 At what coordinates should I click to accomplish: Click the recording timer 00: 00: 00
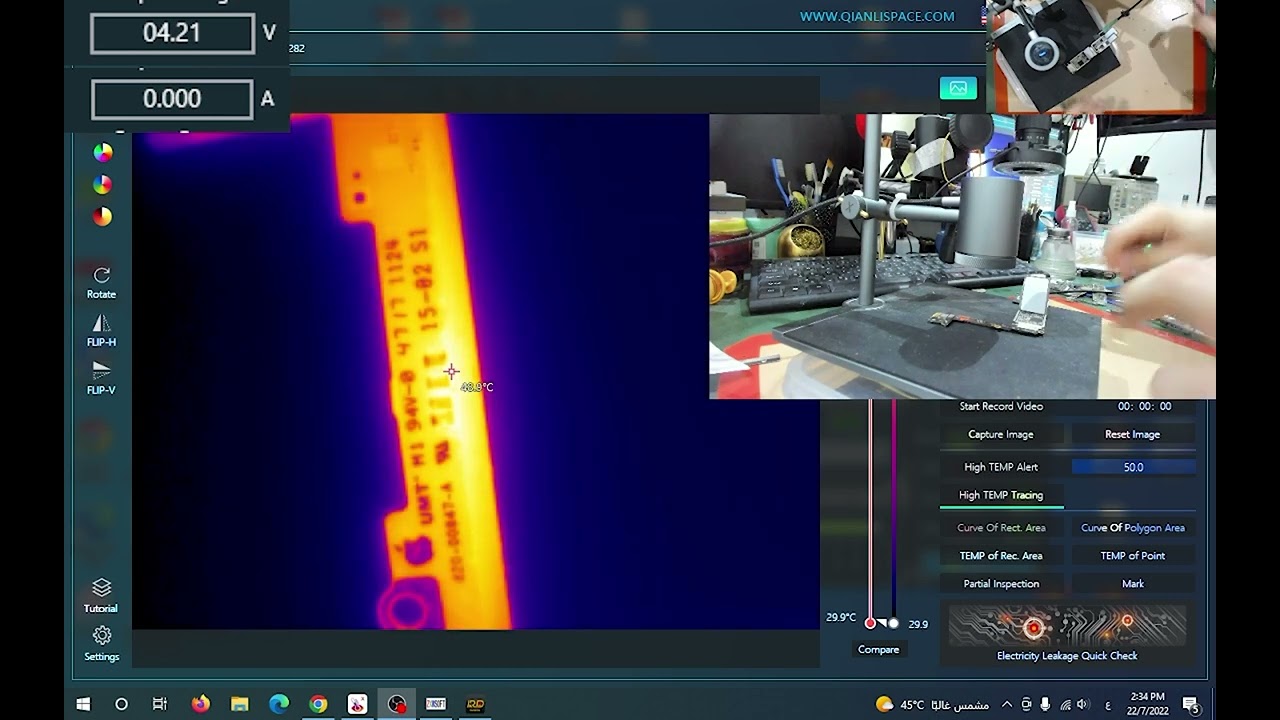tap(1144, 406)
